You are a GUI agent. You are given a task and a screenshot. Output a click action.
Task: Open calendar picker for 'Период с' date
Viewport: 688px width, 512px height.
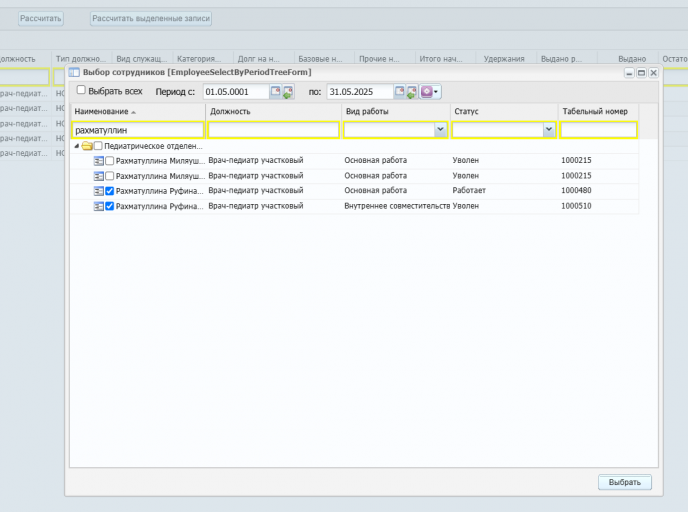[275, 91]
